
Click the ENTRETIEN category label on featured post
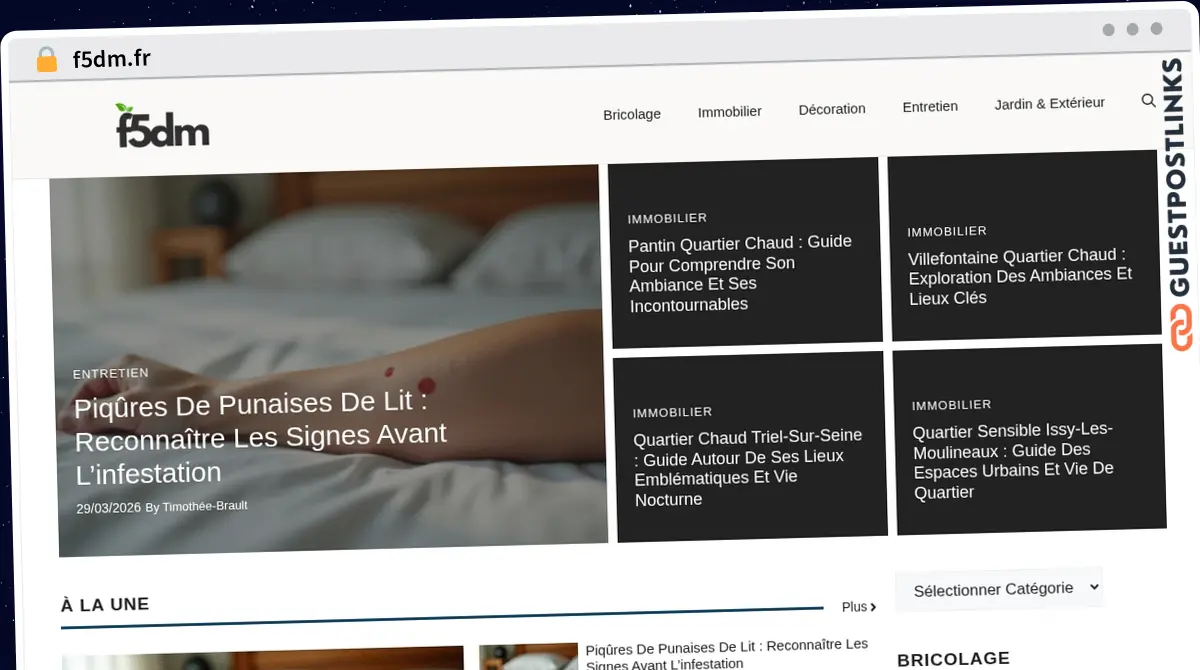click(x=111, y=373)
